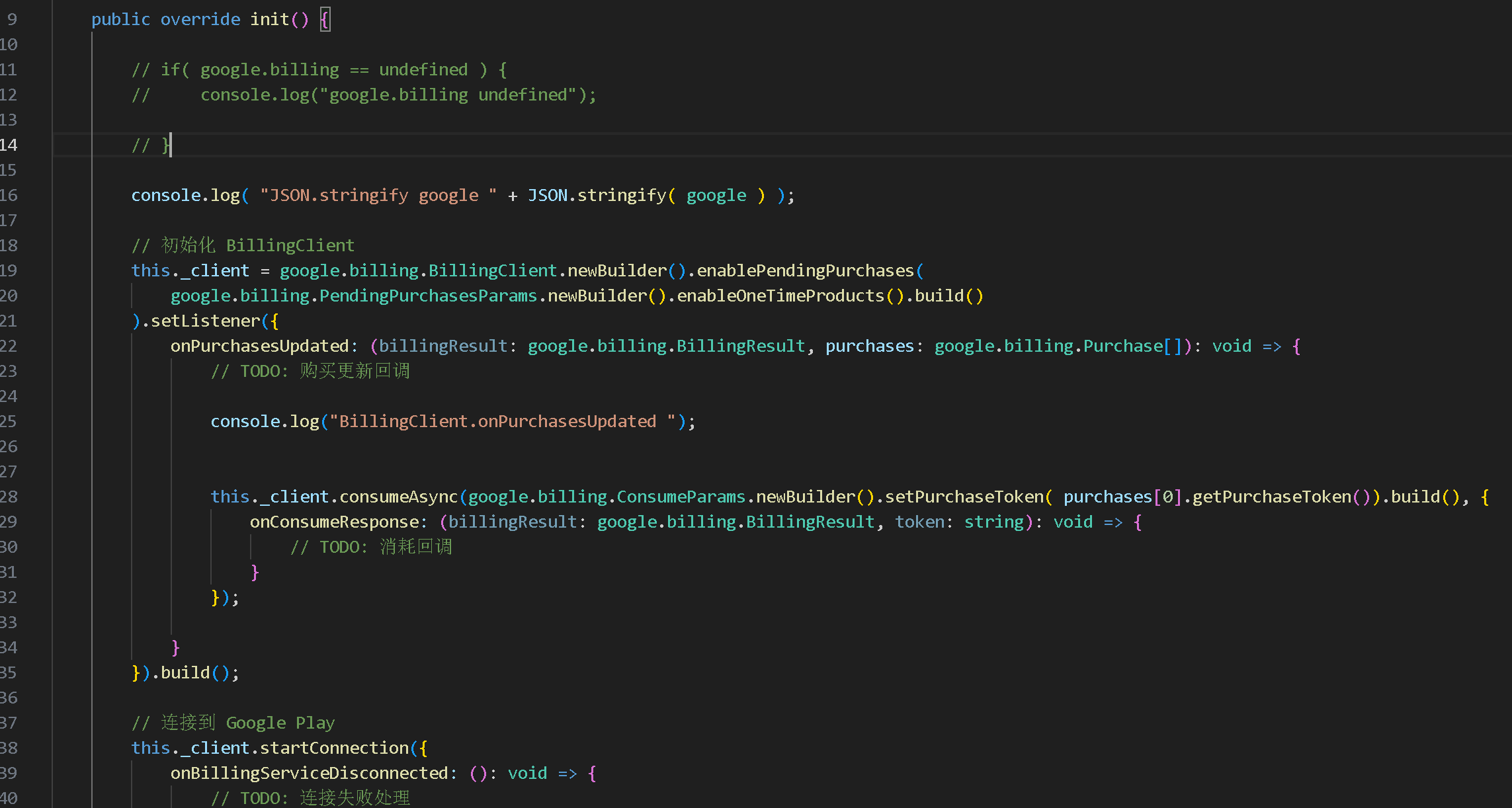Select the PendingPurchasesParams class name

[x=428, y=296]
